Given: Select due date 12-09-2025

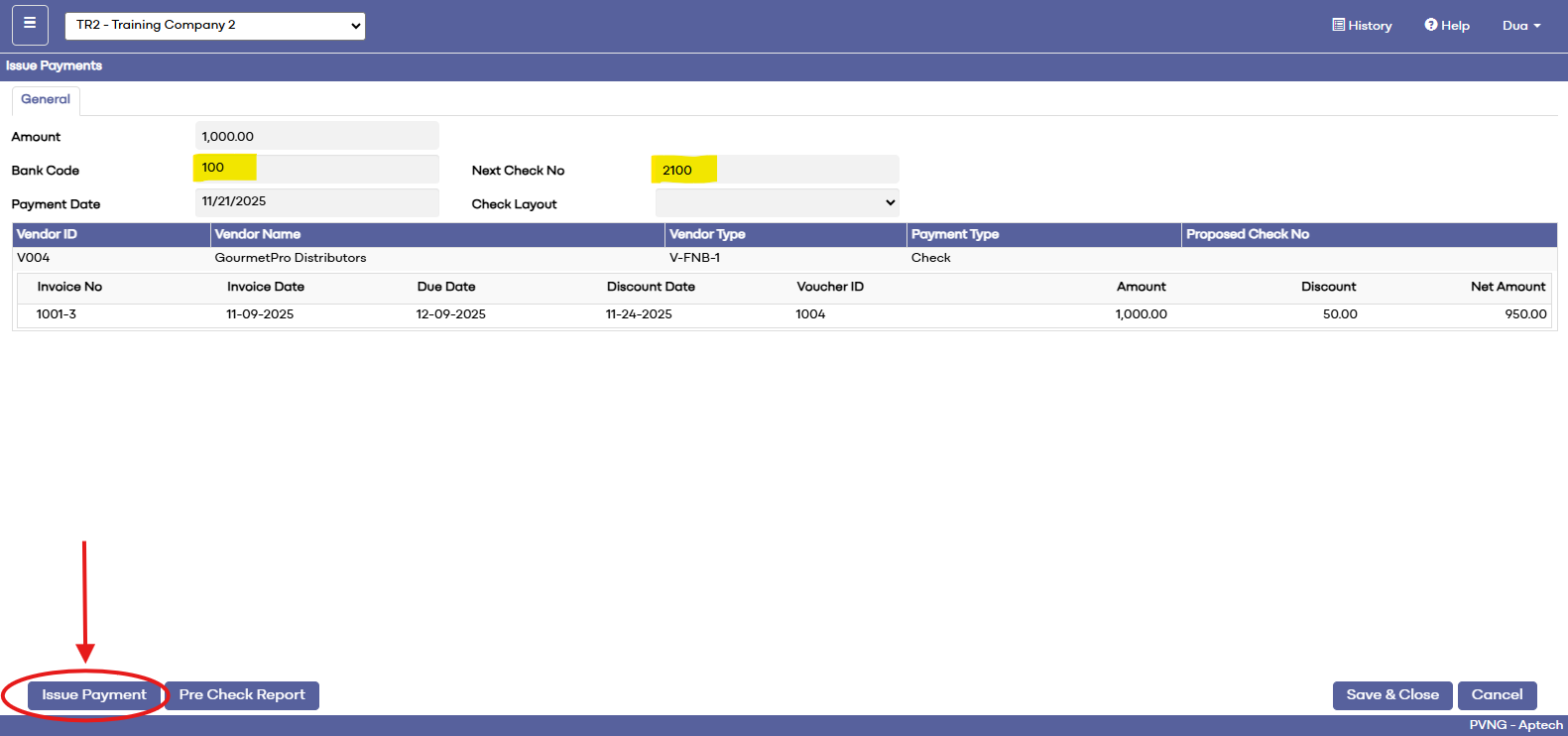Looking at the screenshot, I should pos(450,314).
